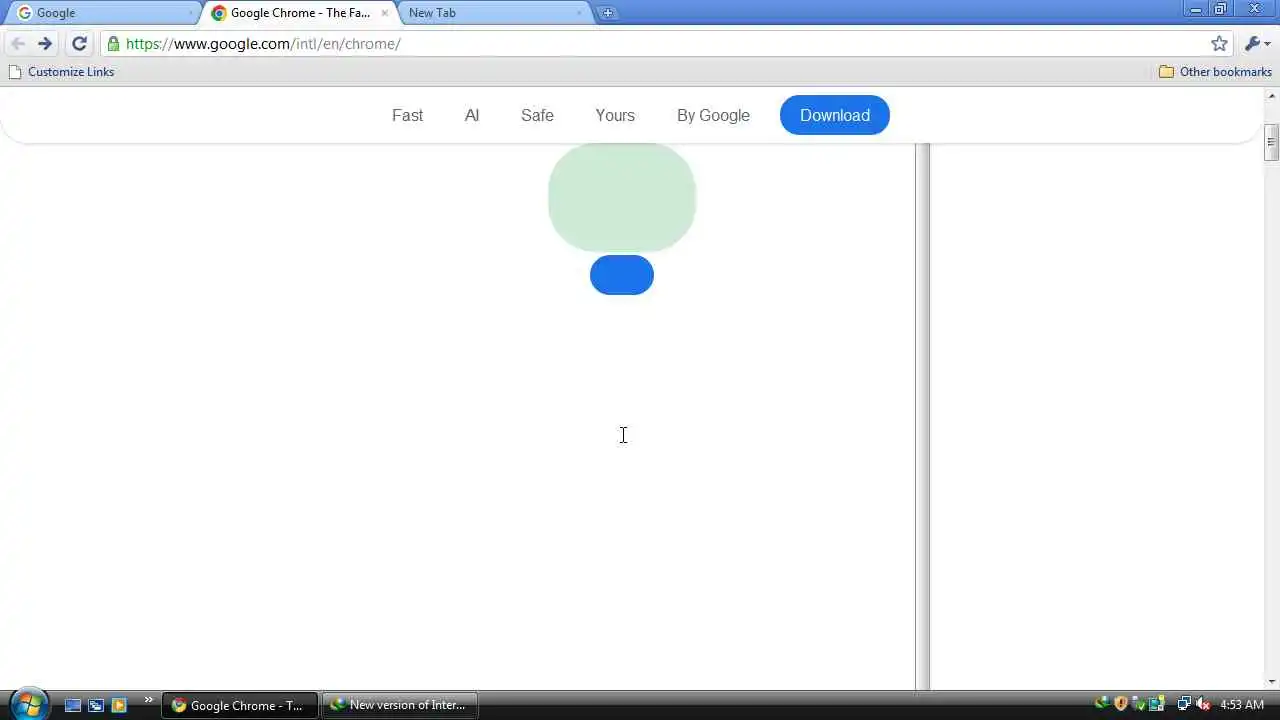Click the blue Download button
This screenshot has width=1280, height=720.
pyautogui.click(x=835, y=115)
